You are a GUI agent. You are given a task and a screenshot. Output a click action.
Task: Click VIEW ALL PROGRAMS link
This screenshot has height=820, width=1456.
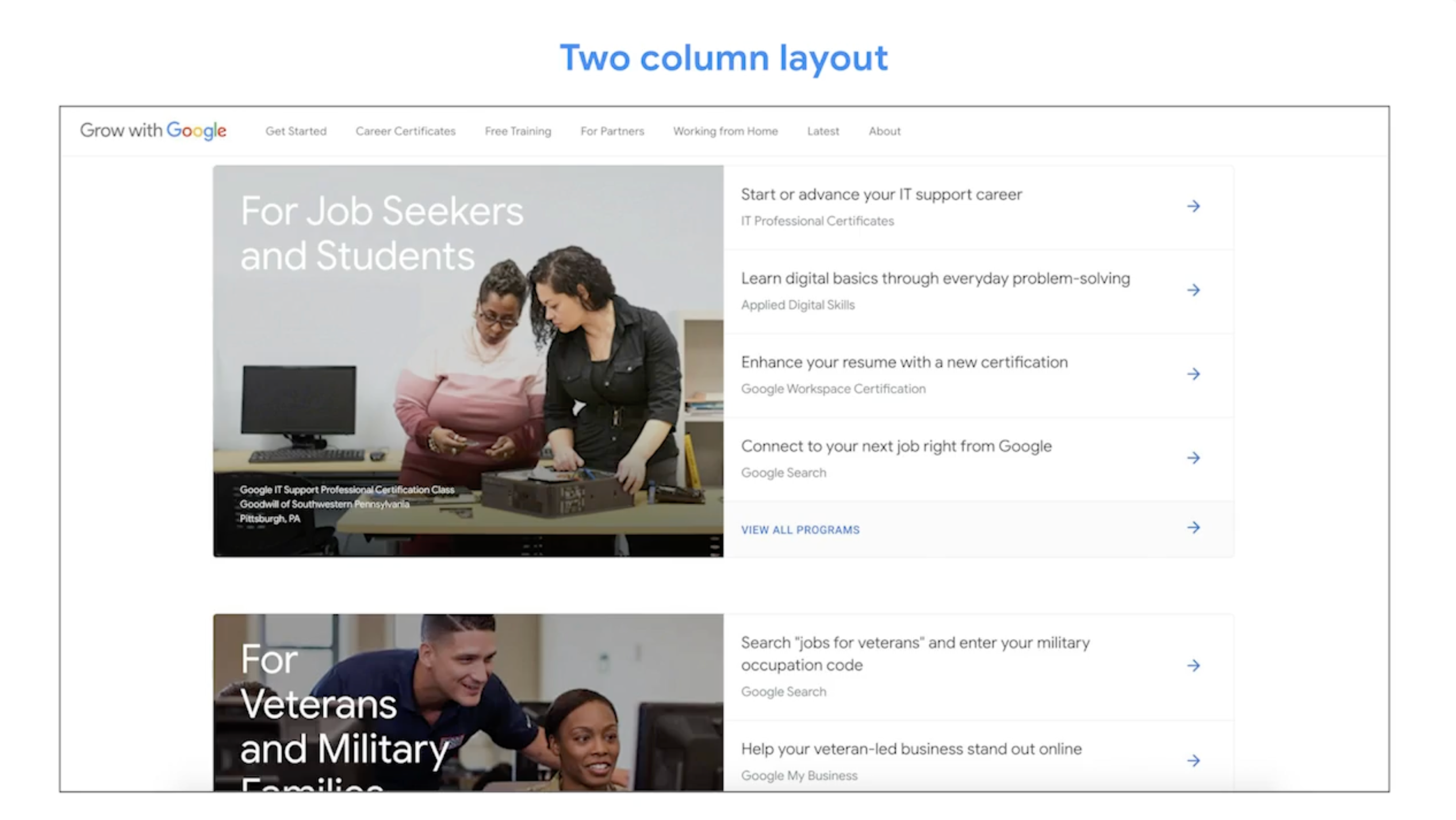tap(800, 530)
